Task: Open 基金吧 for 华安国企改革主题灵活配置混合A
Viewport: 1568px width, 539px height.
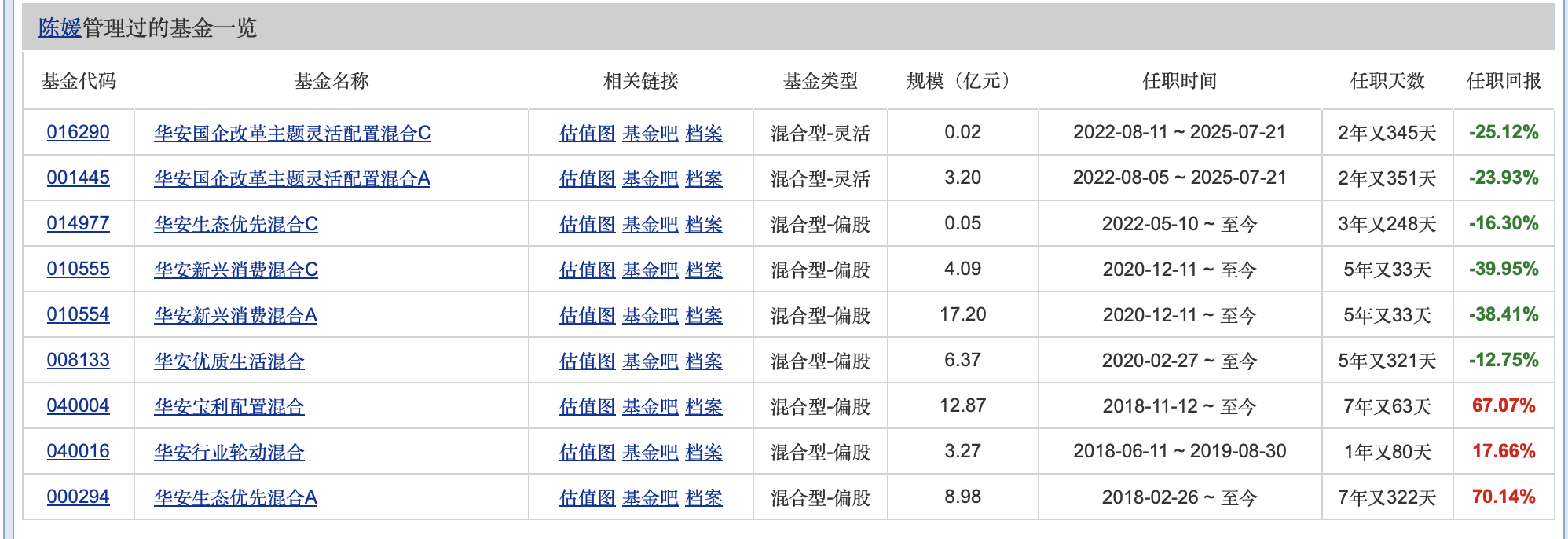Action: [650, 179]
